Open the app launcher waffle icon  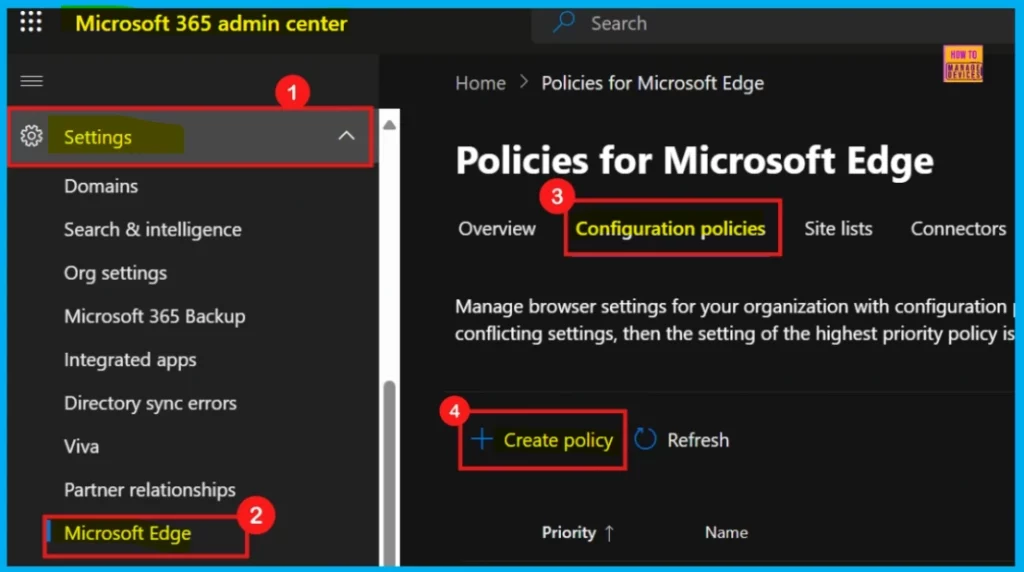(x=31, y=22)
